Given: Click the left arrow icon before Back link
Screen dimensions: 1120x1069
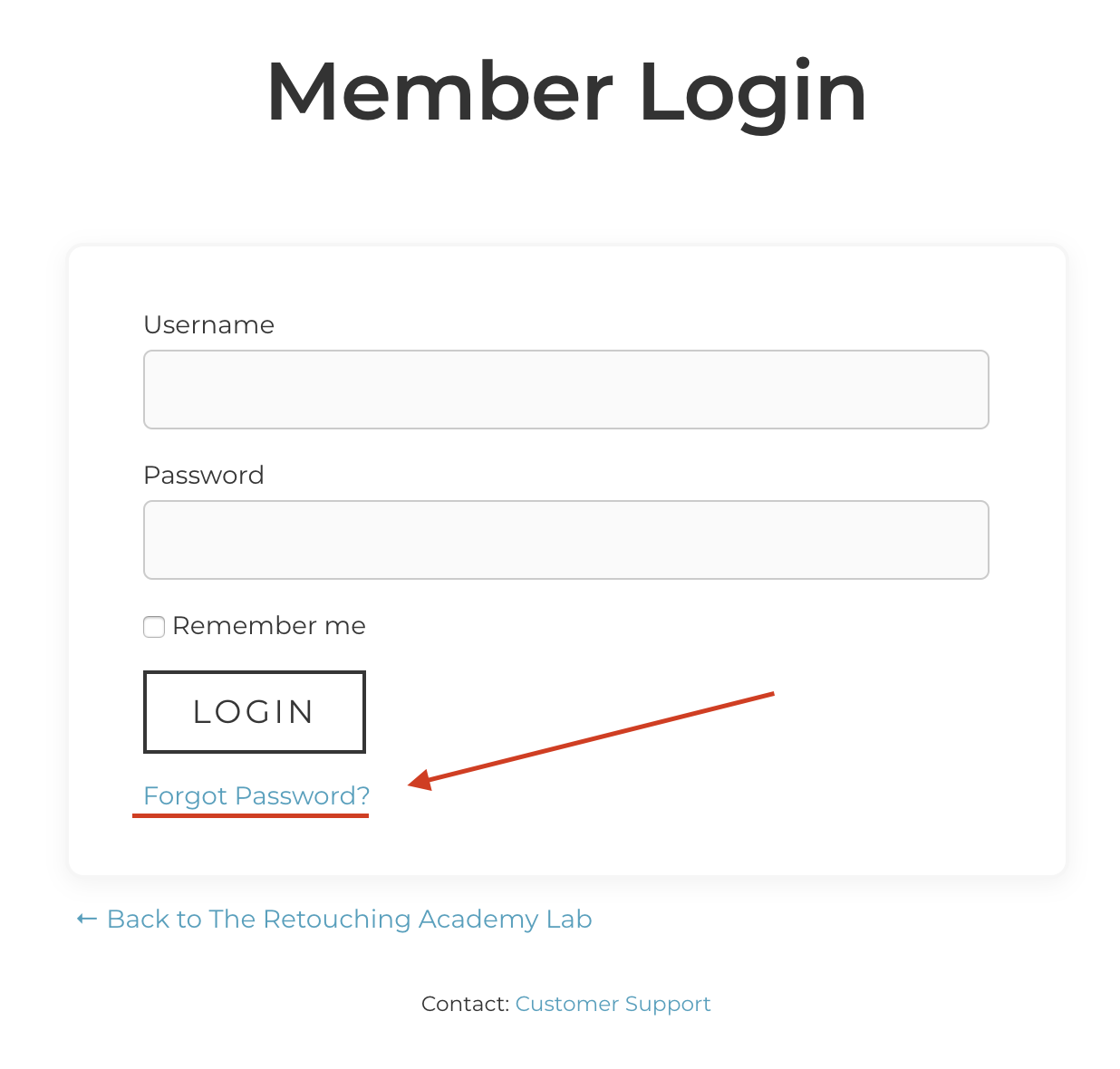Looking at the screenshot, I should pyautogui.click(x=87, y=919).
